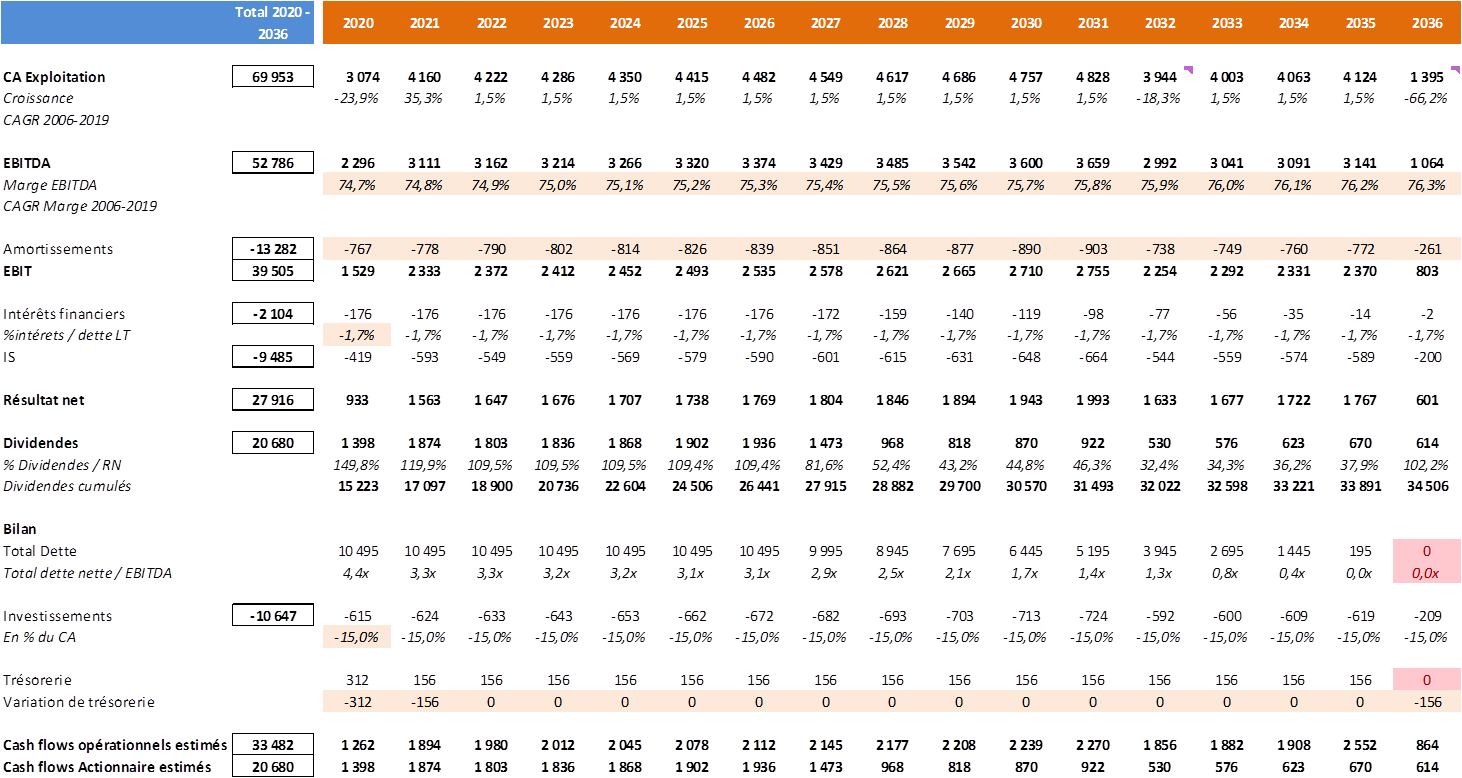Select the 2027 year column header
1462x778 pixels.
pos(825,23)
